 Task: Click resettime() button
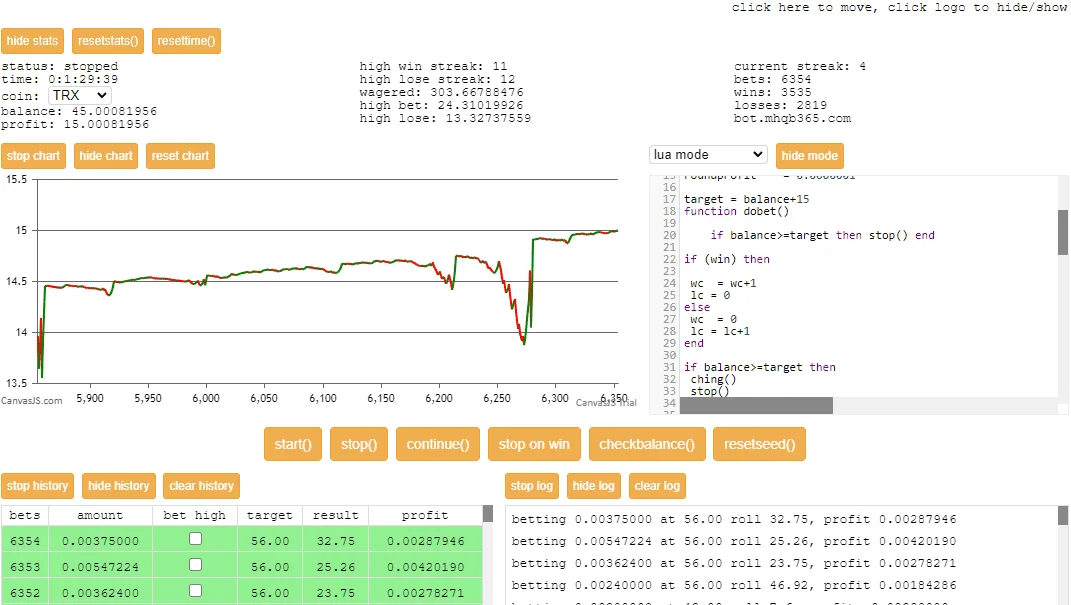[x=186, y=41]
